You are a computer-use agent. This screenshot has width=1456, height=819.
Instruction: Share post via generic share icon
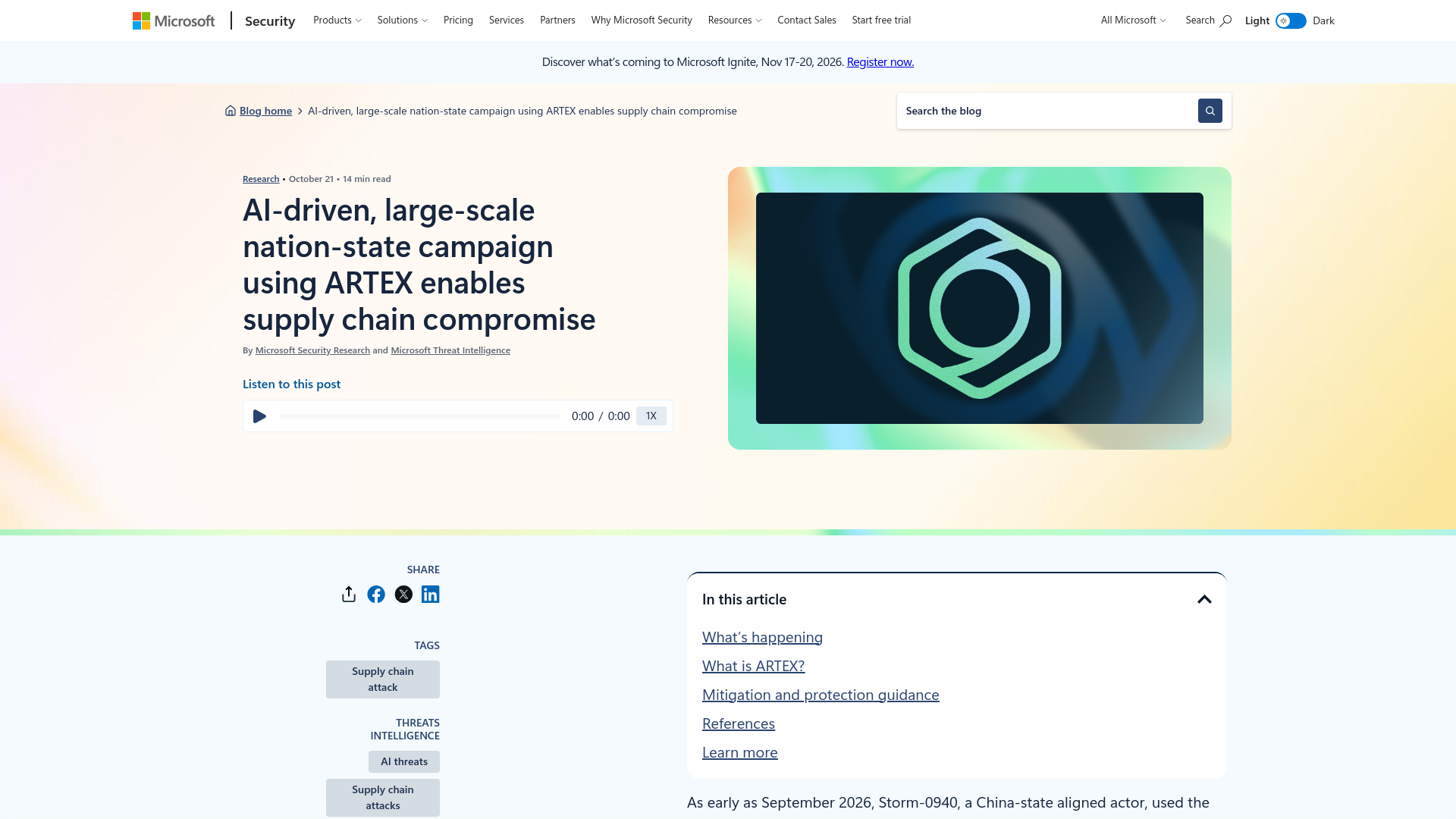click(349, 595)
